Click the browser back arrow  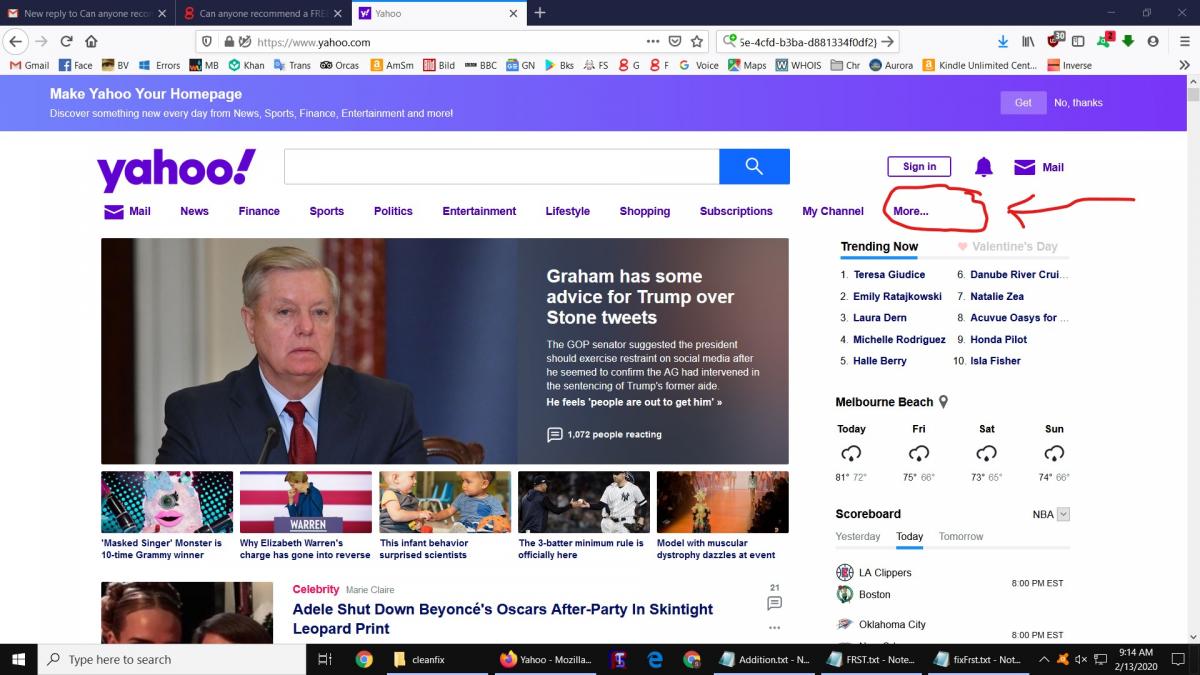point(16,42)
